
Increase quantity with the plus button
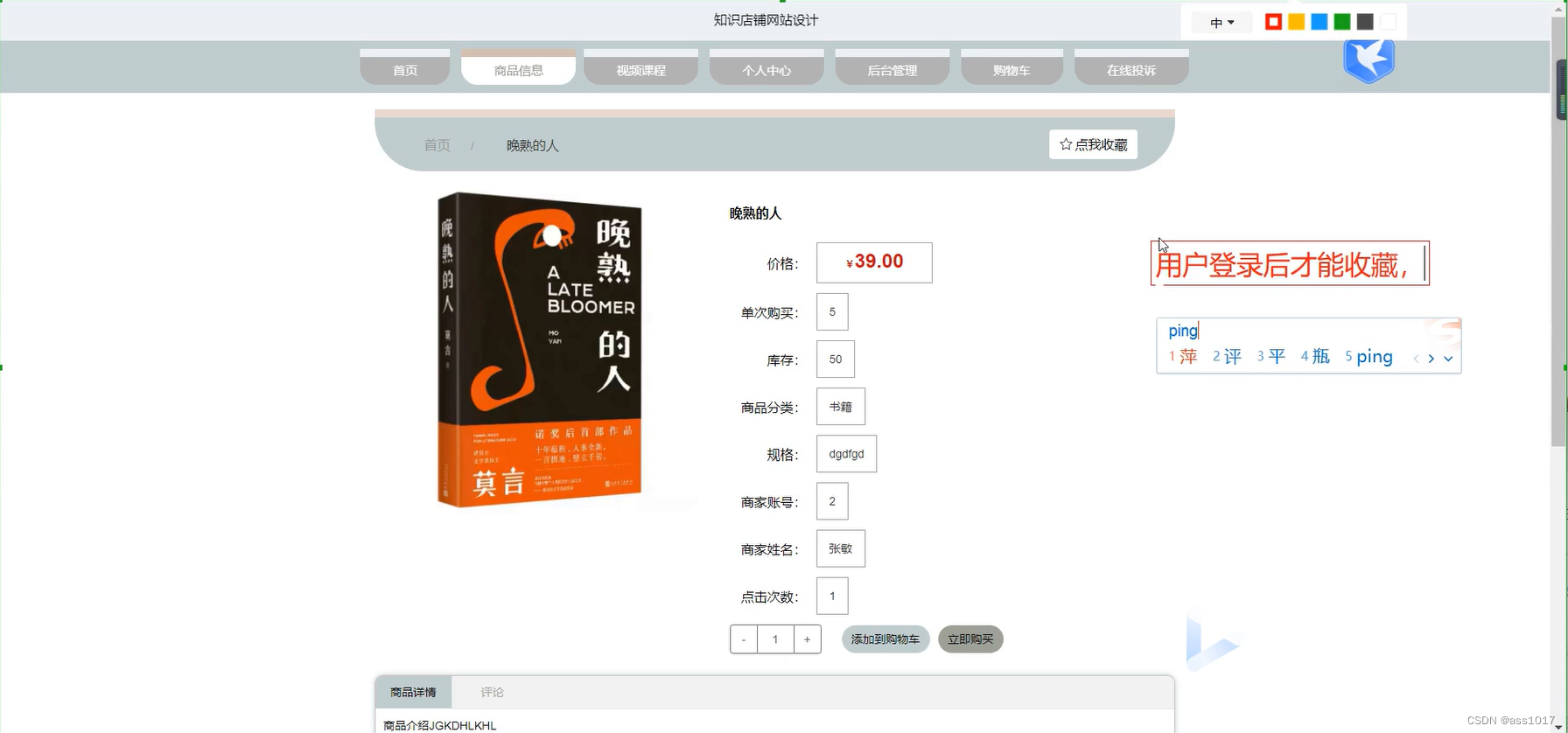[807, 639]
